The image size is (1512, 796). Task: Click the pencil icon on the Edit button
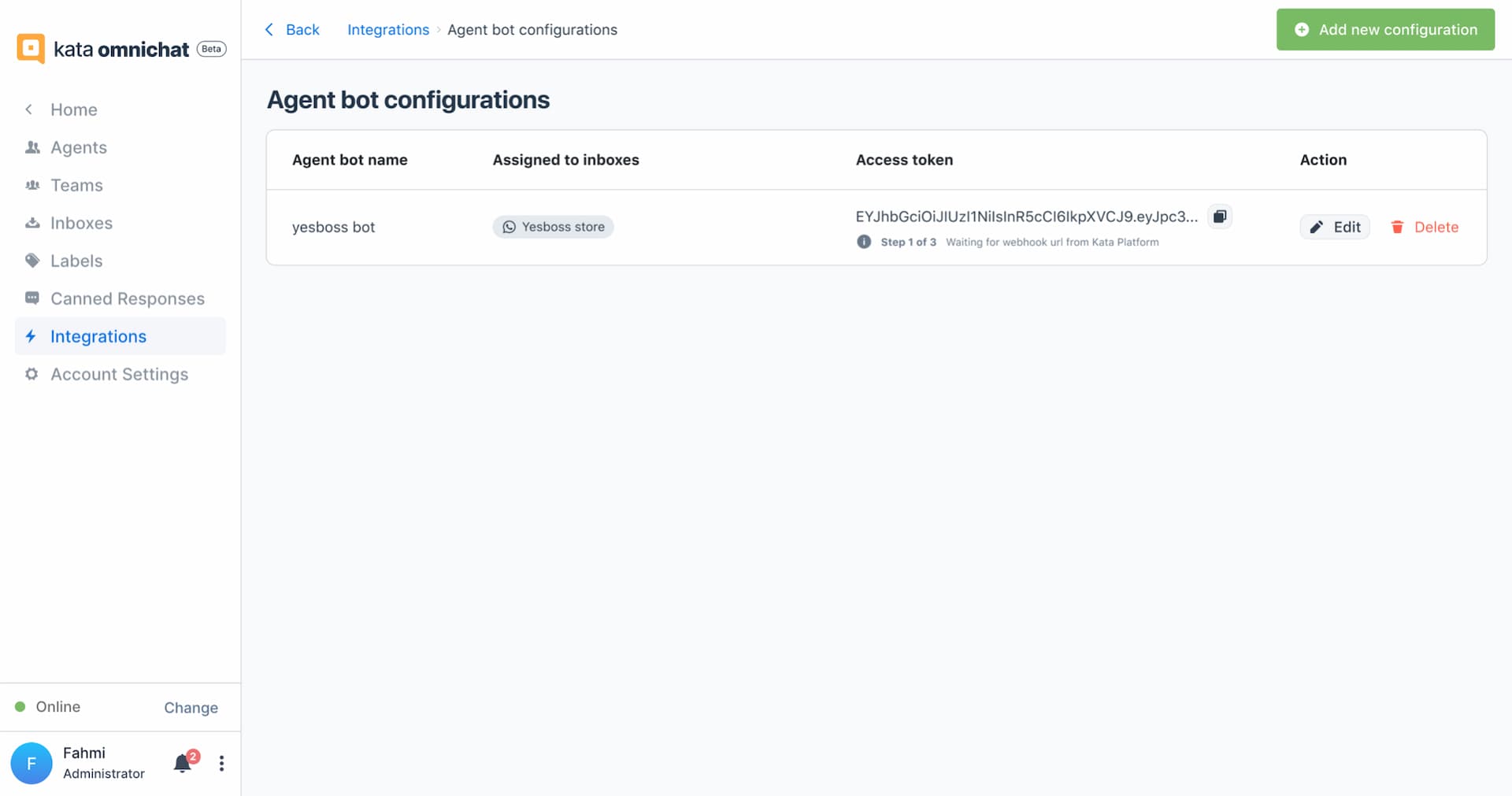[x=1316, y=228]
